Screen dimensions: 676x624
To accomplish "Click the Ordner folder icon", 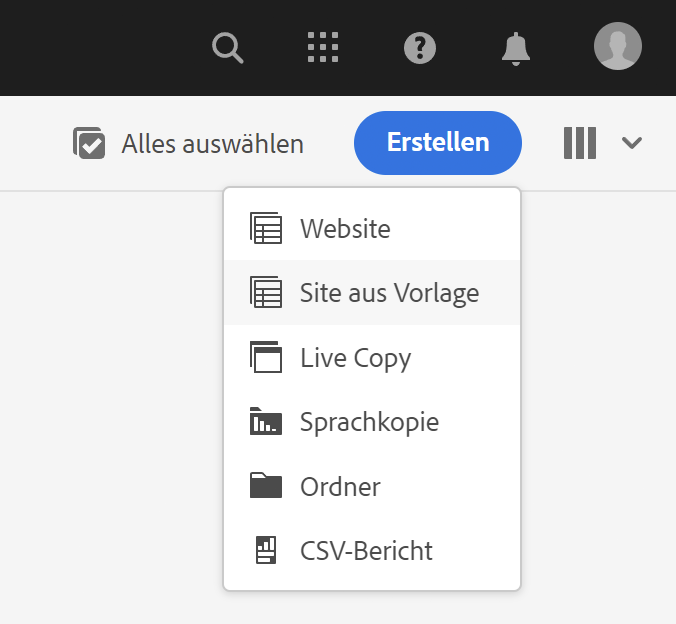I will point(266,486).
